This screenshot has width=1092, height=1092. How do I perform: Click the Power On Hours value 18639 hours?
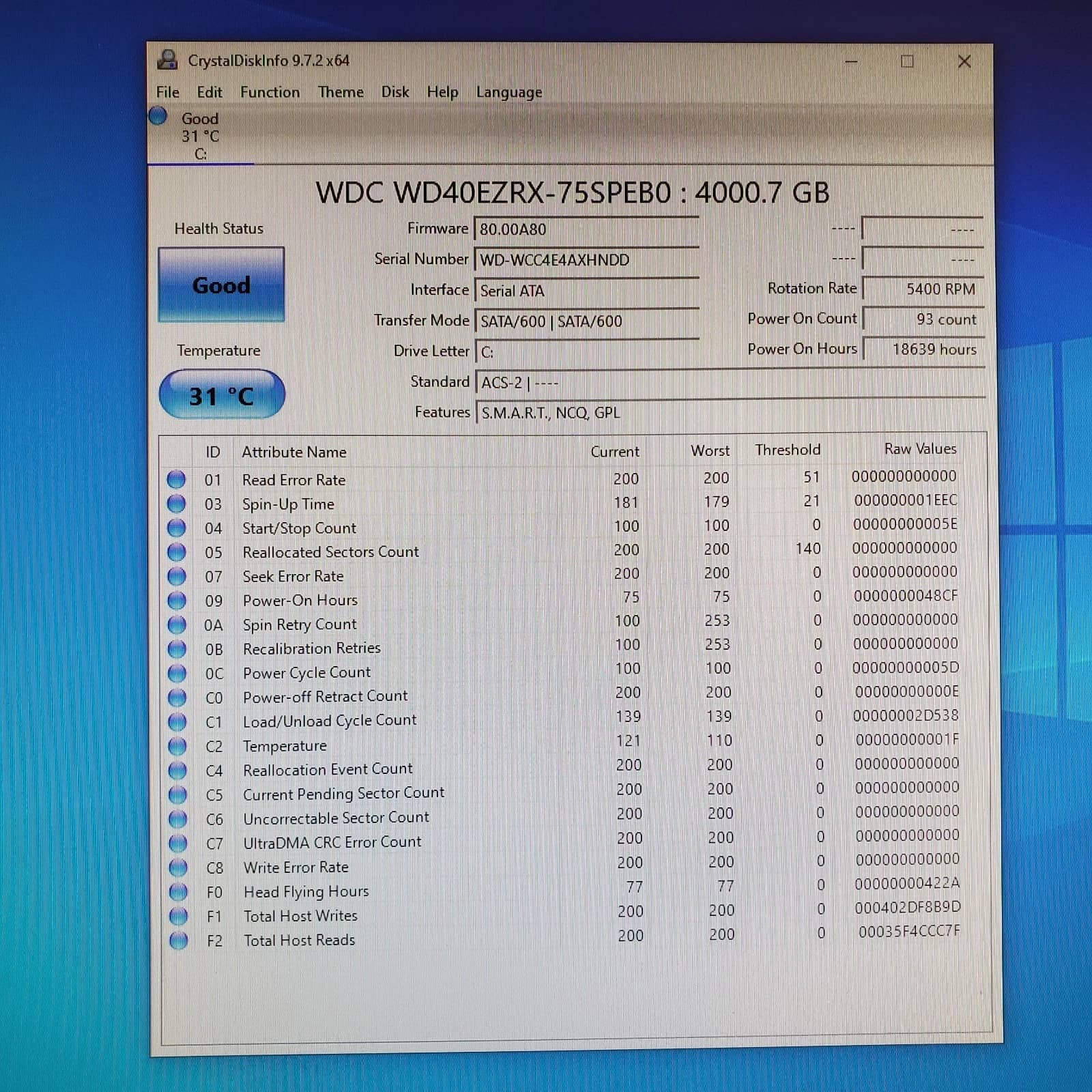tap(923, 349)
